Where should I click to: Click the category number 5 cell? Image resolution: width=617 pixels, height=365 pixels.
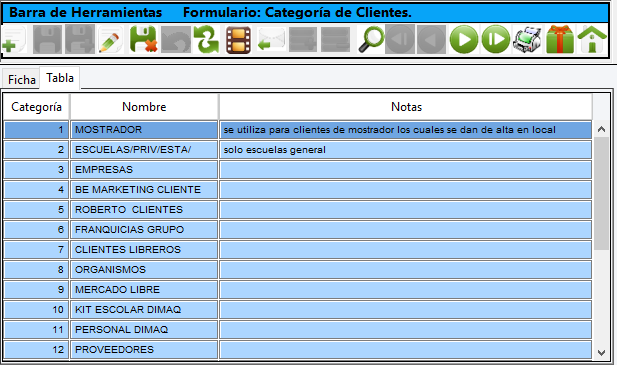coord(36,210)
